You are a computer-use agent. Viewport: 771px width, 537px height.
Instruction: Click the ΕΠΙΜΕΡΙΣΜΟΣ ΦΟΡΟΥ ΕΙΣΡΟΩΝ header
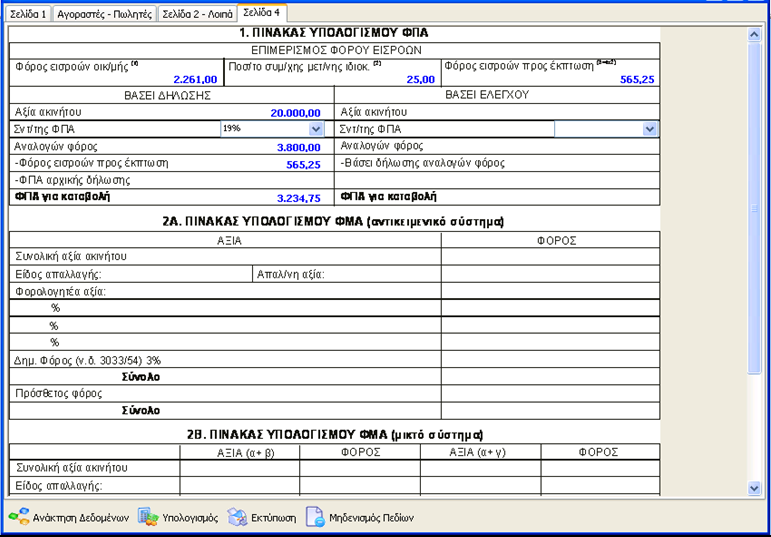(336, 50)
